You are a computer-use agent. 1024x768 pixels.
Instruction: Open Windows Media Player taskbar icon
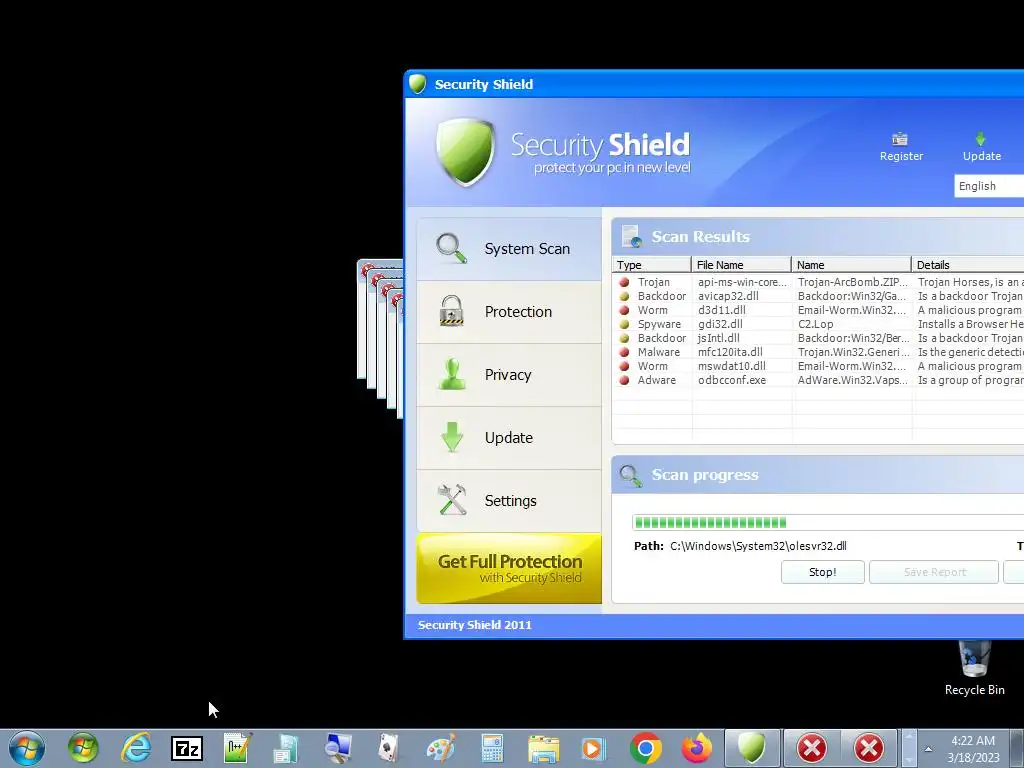(594, 748)
